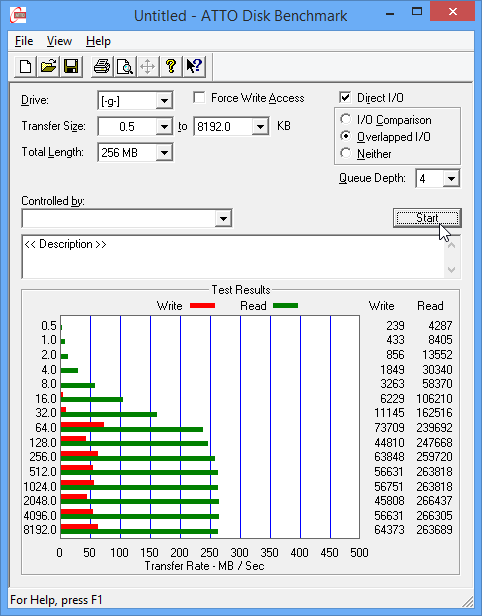Enable Force Write Access checkbox
482x616 pixels.
[199, 97]
